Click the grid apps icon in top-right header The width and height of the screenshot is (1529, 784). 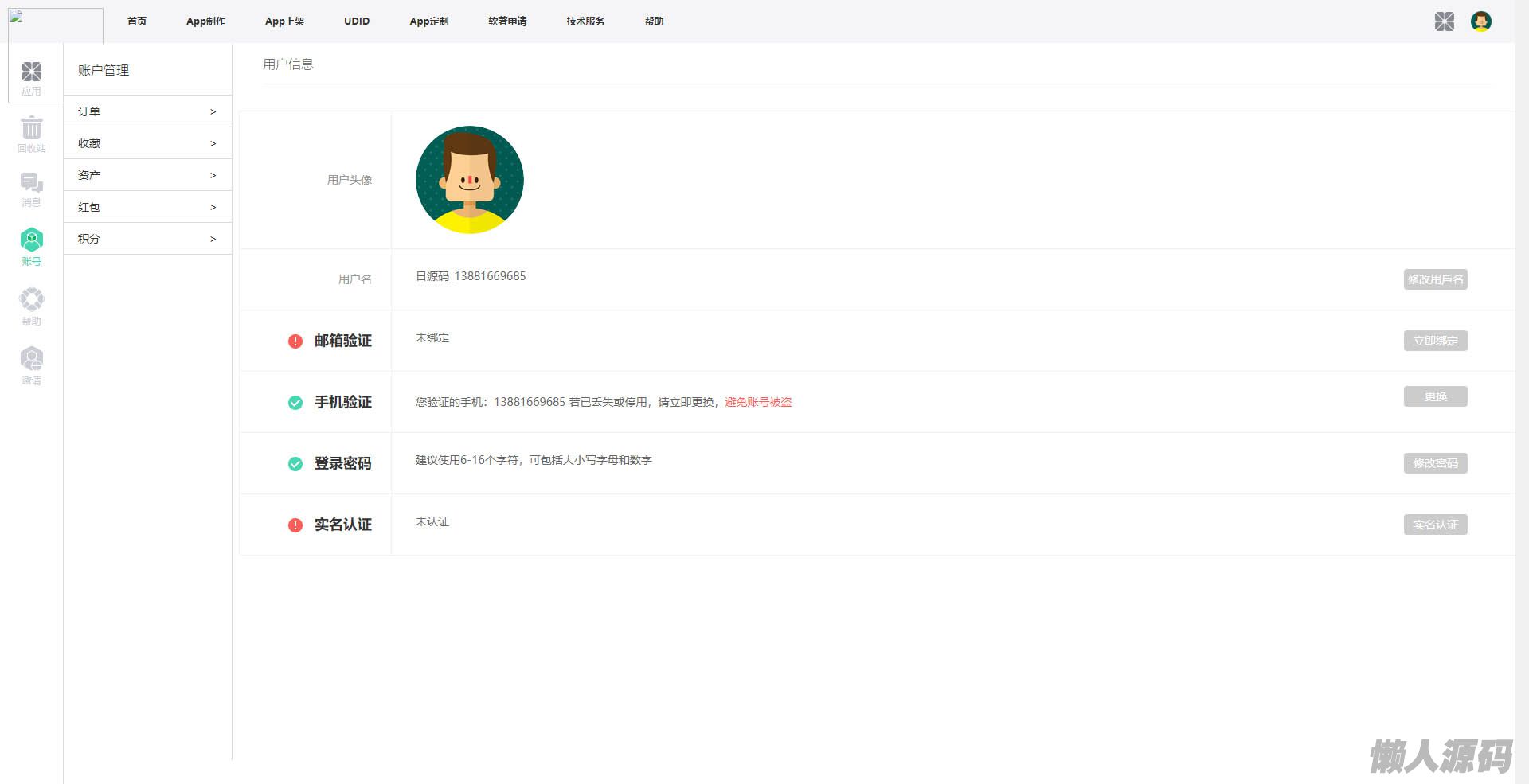tap(1444, 21)
